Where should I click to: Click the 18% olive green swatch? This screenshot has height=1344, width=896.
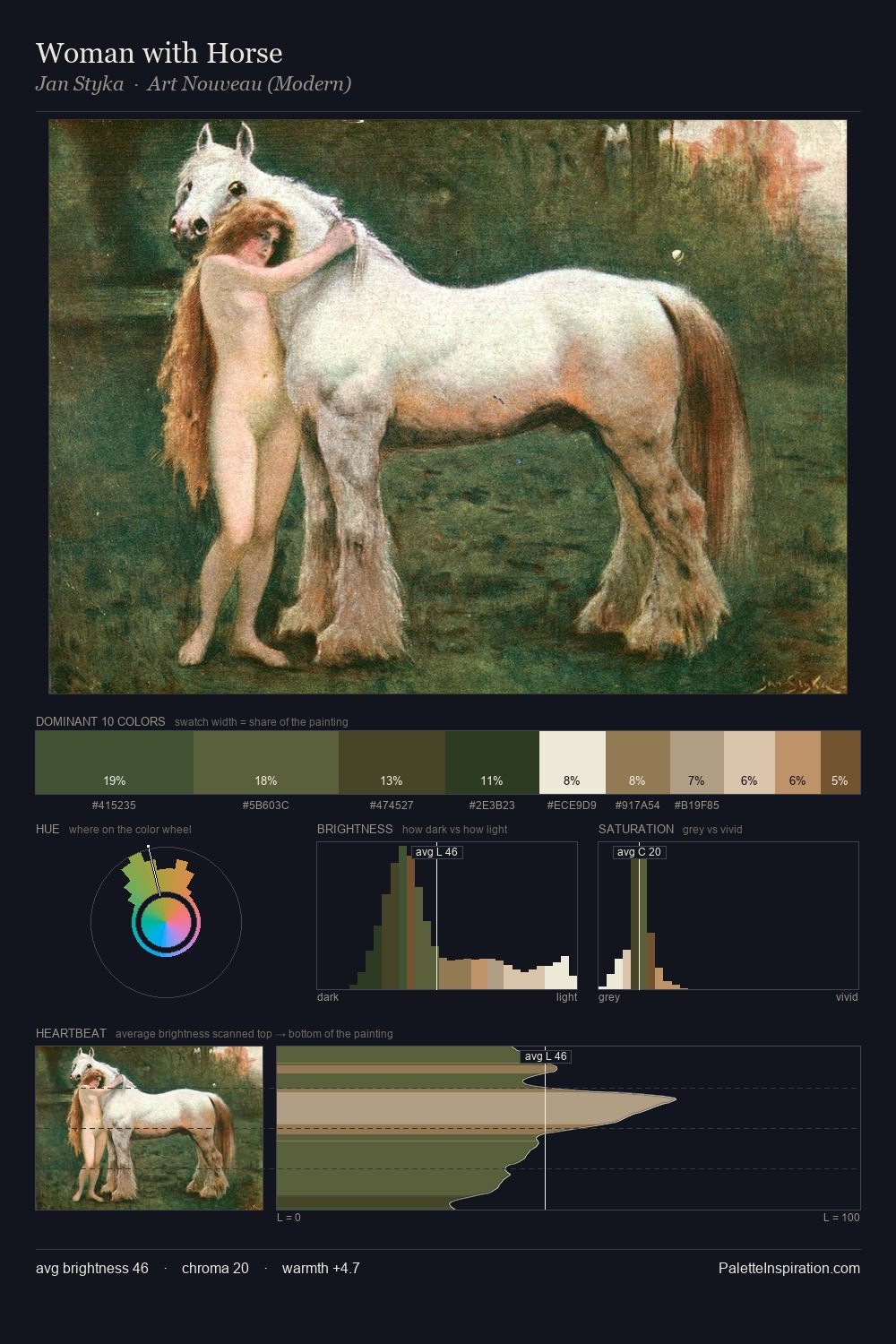click(266, 762)
